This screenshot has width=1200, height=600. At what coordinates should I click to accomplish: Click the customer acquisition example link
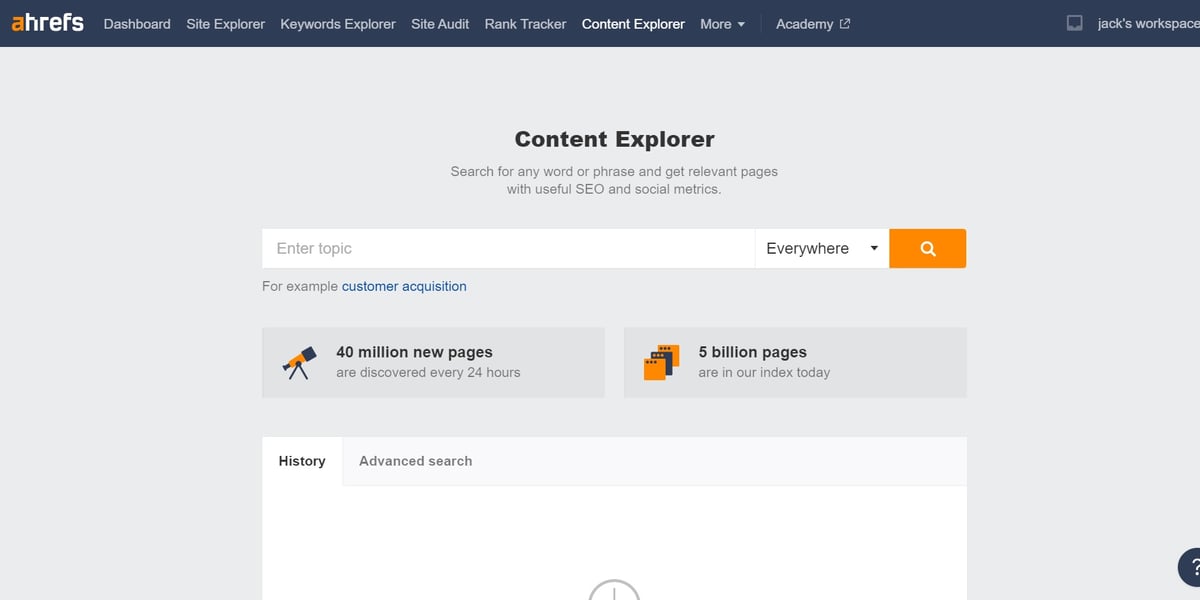(404, 286)
